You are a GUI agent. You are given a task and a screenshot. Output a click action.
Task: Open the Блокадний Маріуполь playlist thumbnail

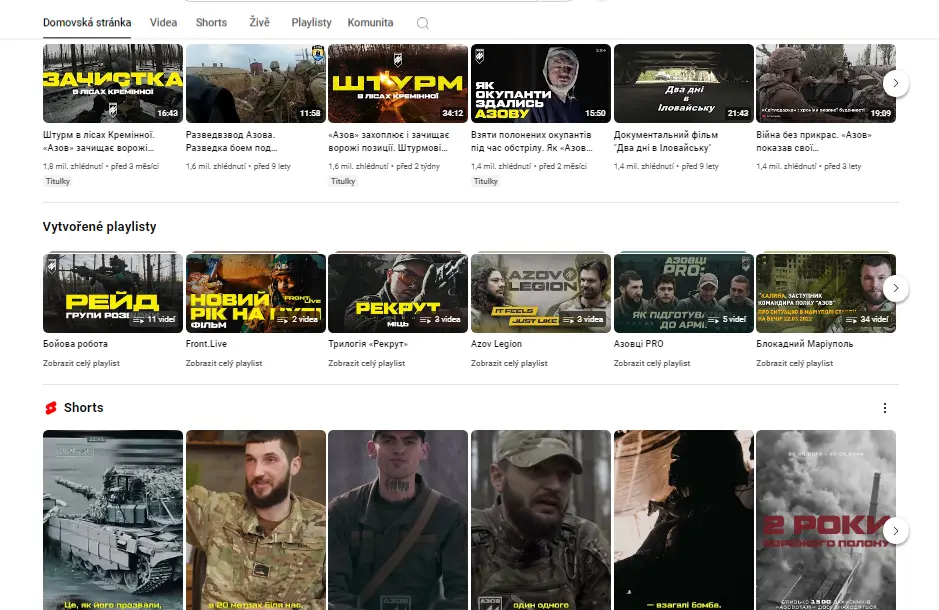click(x=826, y=293)
